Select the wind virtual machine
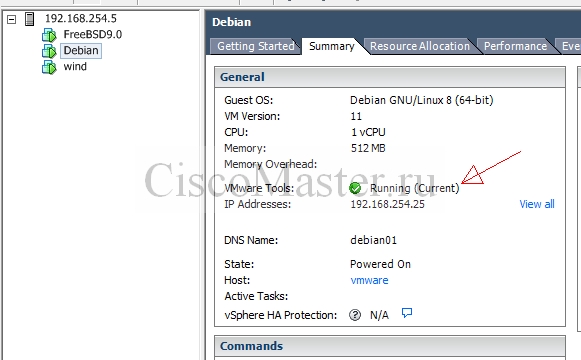This screenshot has width=581, height=360. click(x=75, y=67)
